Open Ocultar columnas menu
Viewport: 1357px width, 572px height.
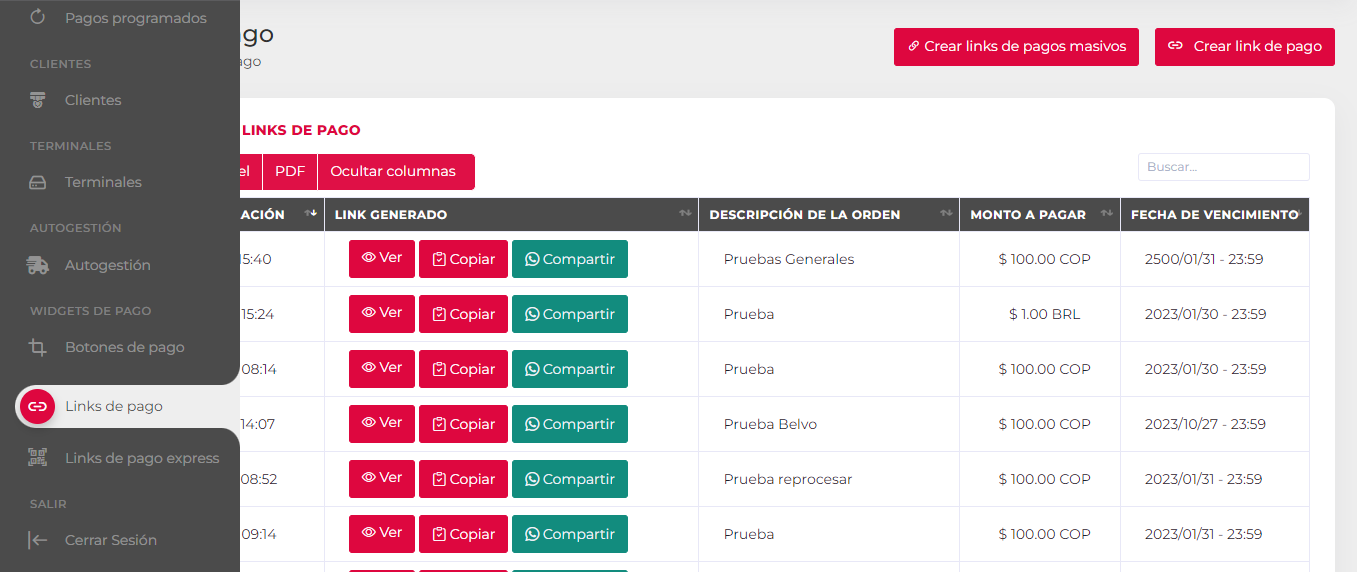pos(394,171)
